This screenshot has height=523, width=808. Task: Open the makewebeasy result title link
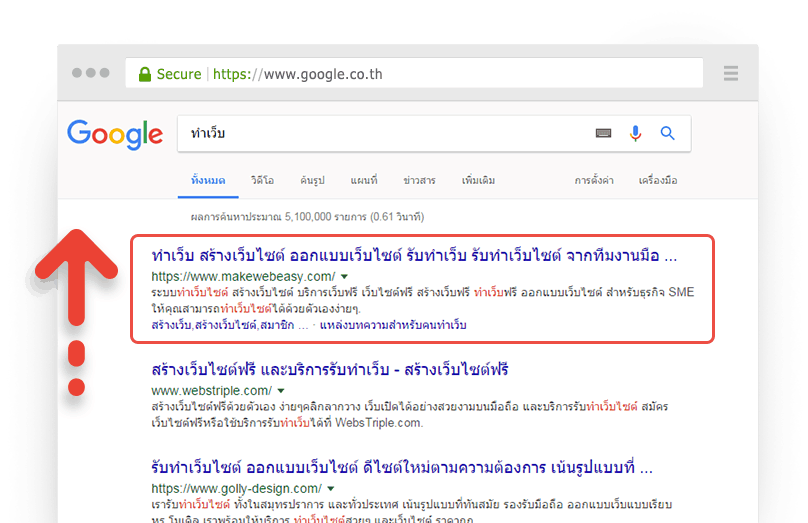[414, 256]
